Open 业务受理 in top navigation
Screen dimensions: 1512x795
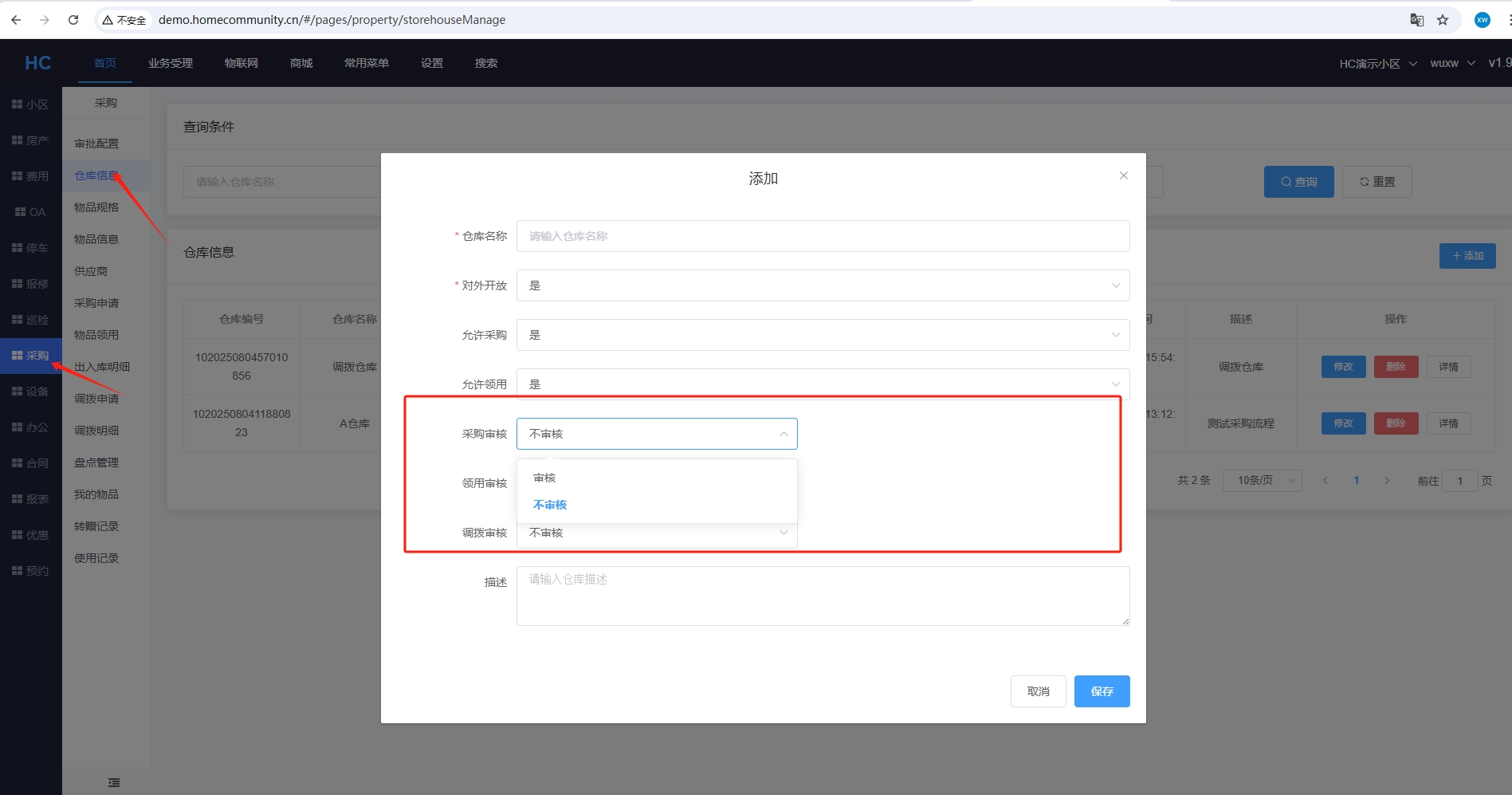click(x=171, y=63)
